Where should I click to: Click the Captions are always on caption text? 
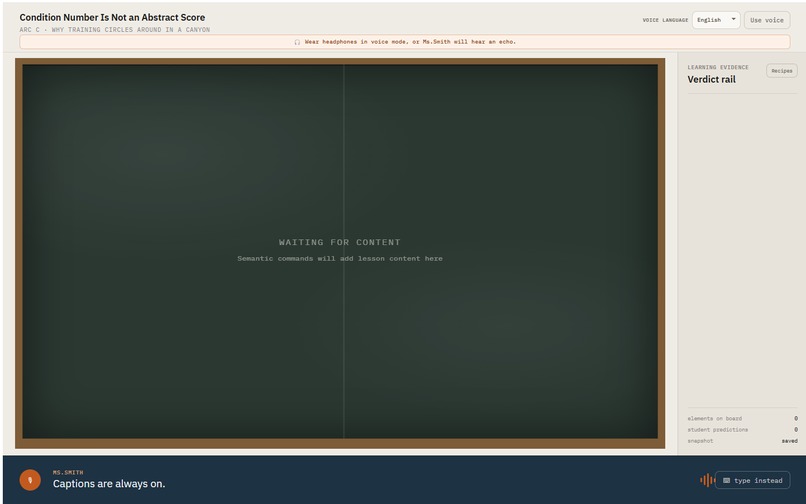109,483
